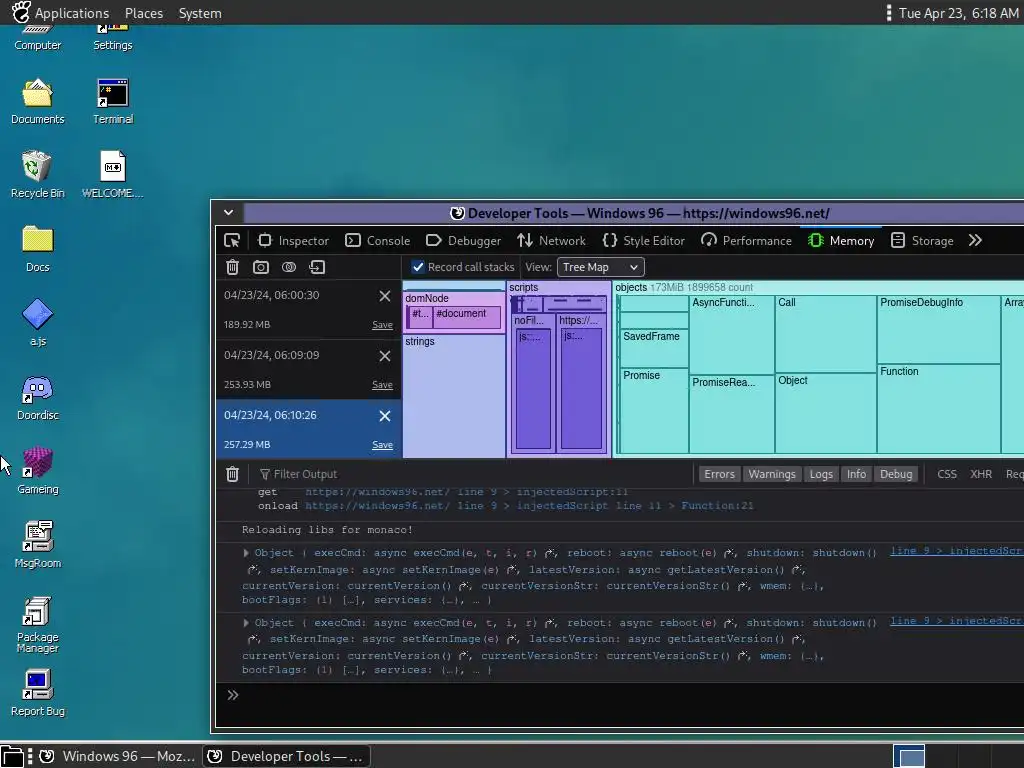Open the Tree Map view dropdown
This screenshot has height=768, width=1024.
[600, 267]
